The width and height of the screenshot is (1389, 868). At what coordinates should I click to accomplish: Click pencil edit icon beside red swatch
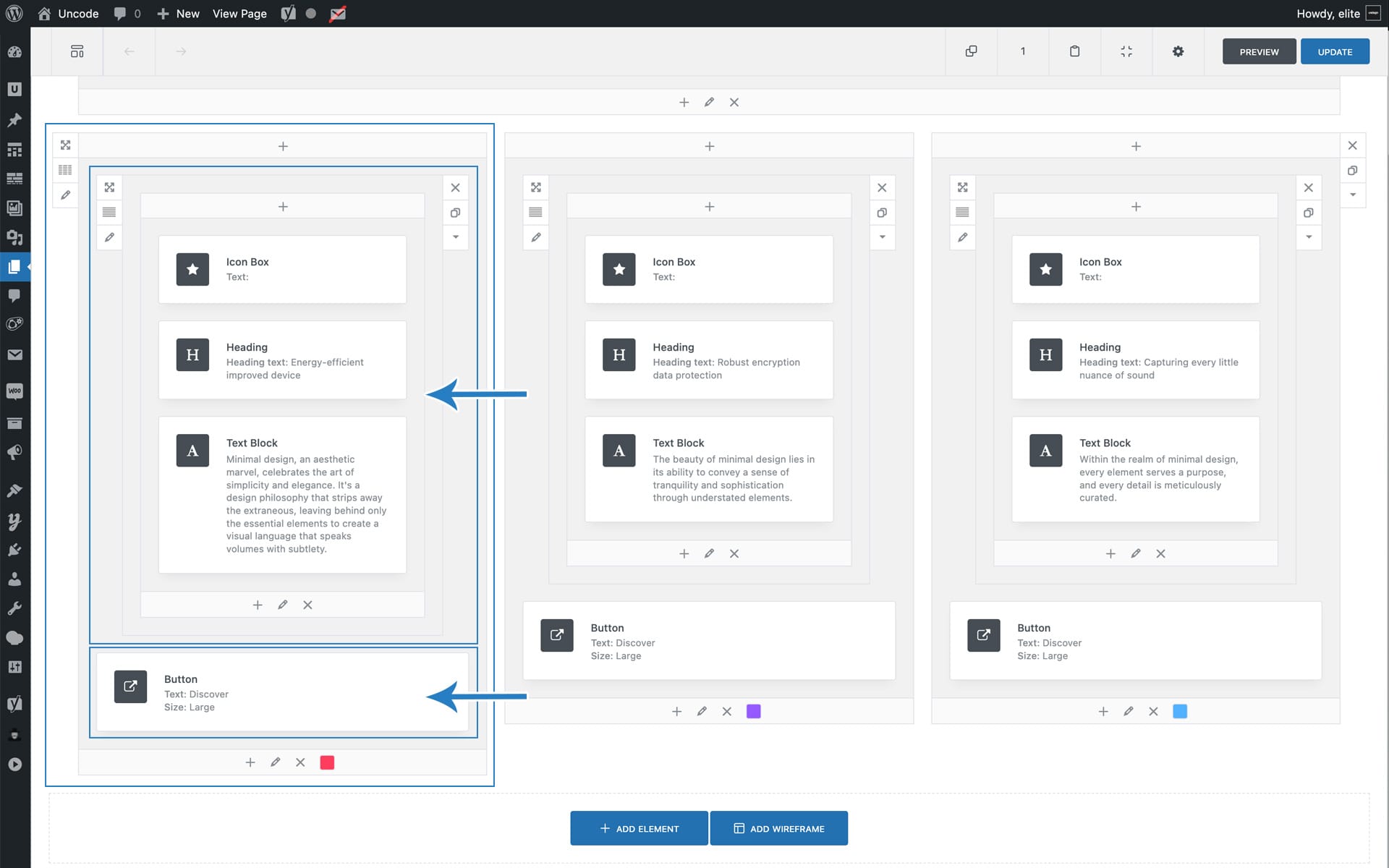[275, 762]
